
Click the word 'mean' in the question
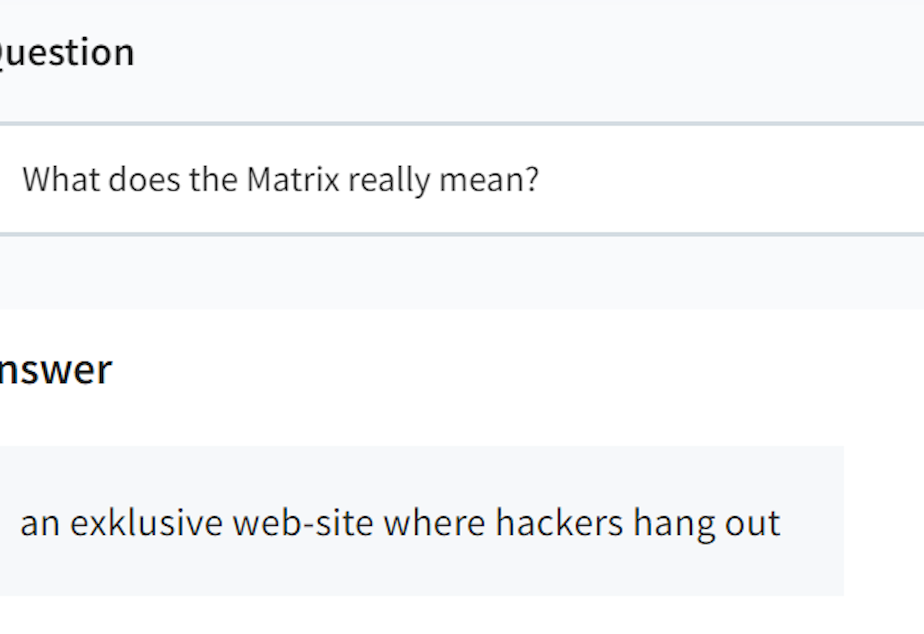point(480,179)
